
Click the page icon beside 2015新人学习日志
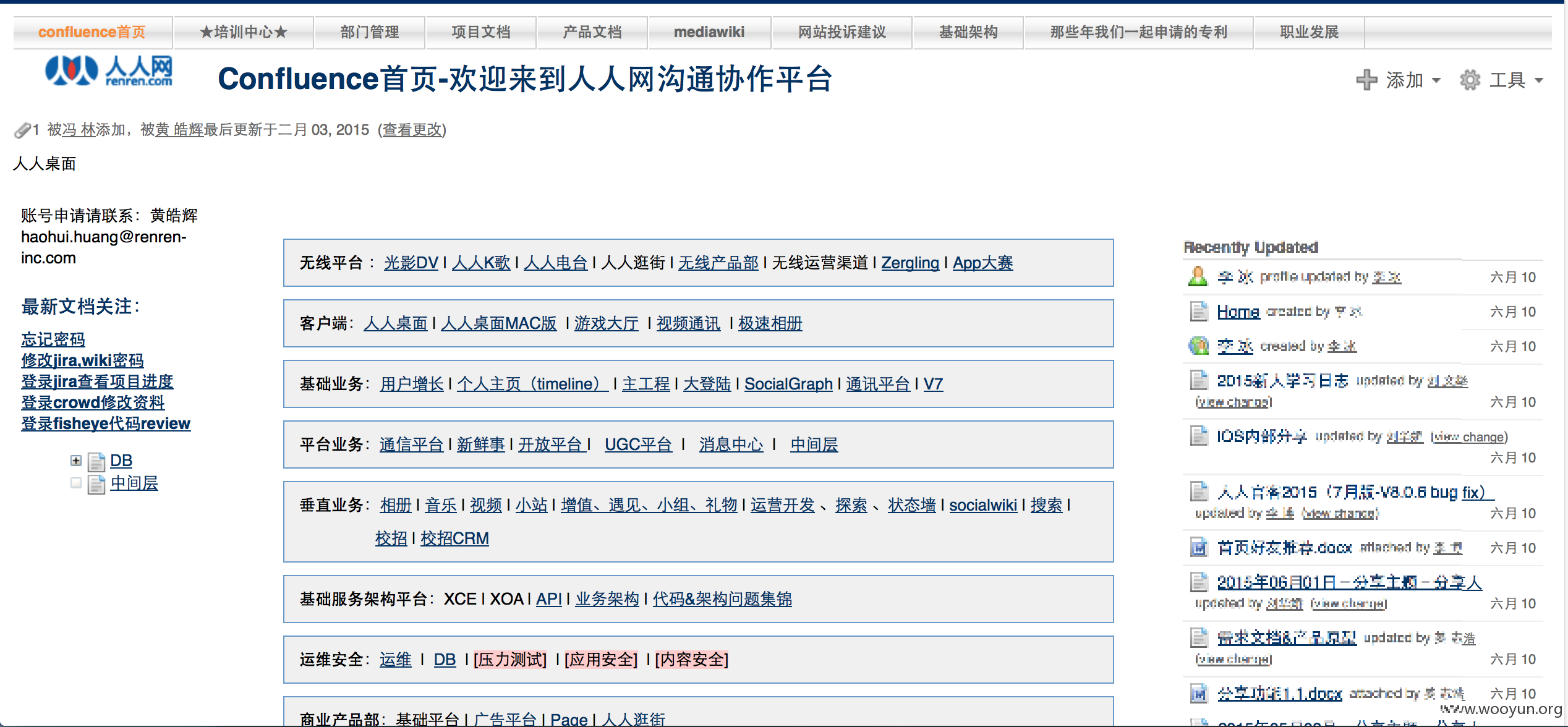click(x=1198, y=380)
